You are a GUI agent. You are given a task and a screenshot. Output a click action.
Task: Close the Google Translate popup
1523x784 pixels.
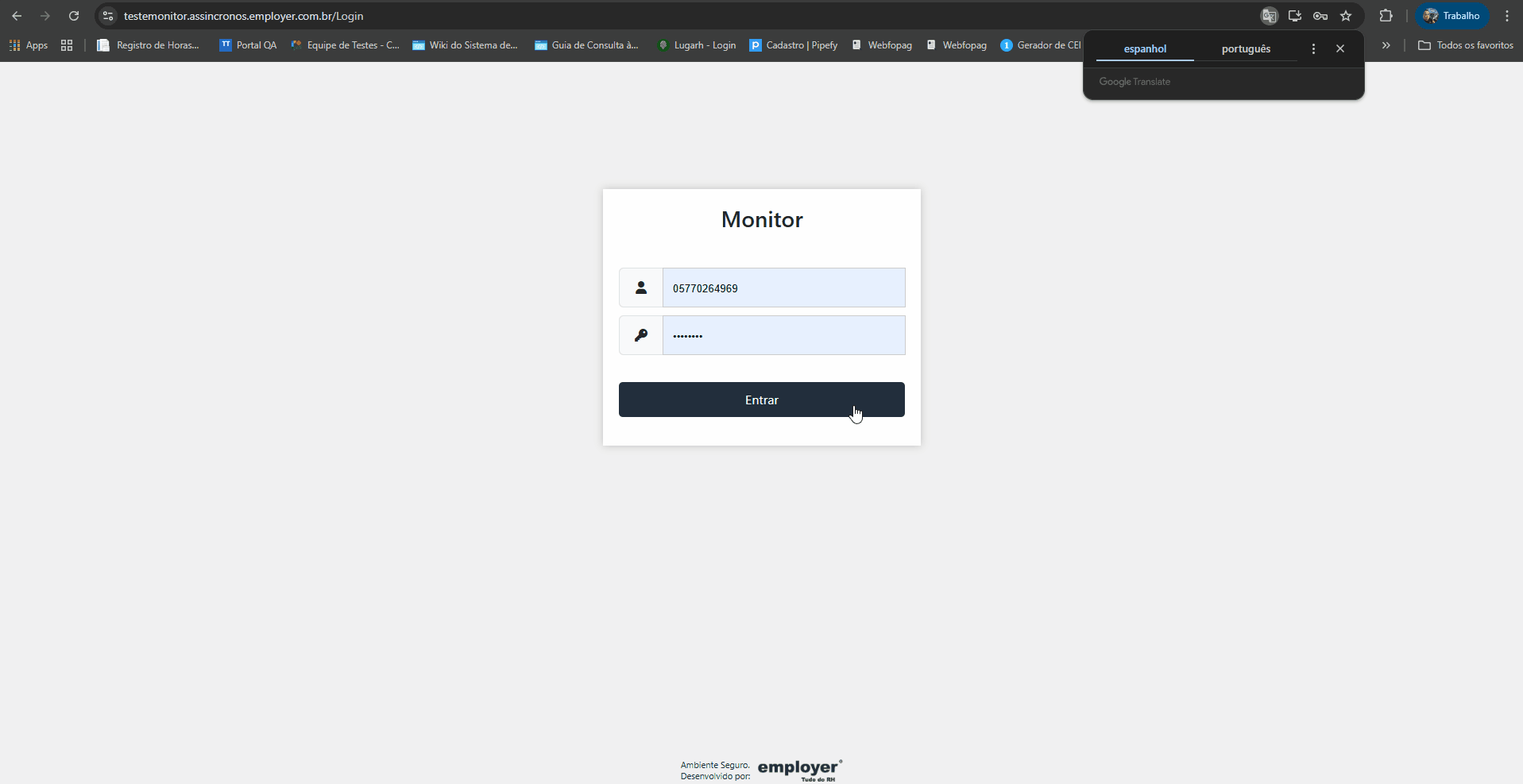point(1340,48)
